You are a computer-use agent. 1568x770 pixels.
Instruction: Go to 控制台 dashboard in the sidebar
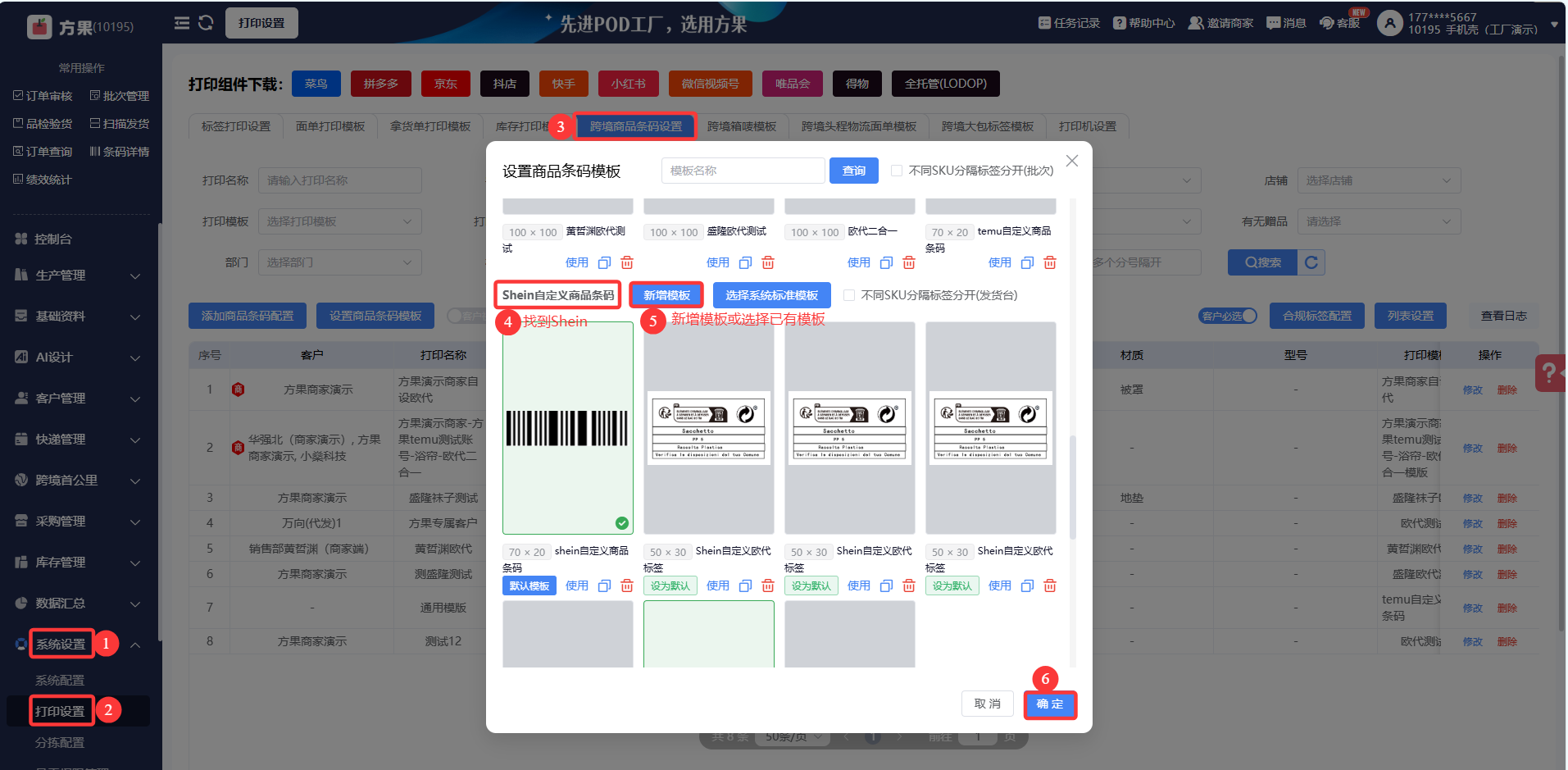(43, 239)
